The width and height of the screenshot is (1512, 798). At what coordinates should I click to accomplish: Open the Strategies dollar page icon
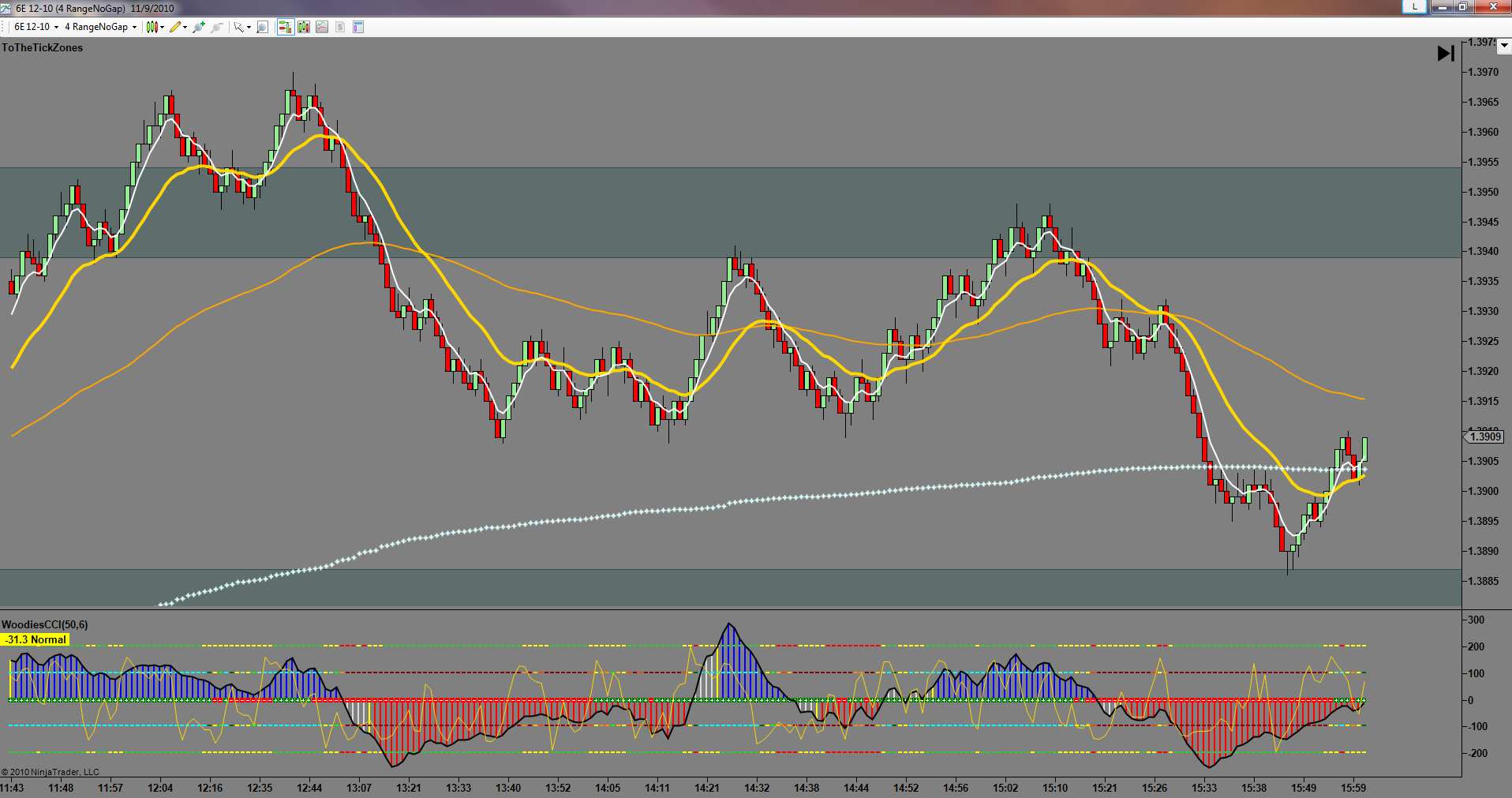[340, 27]
